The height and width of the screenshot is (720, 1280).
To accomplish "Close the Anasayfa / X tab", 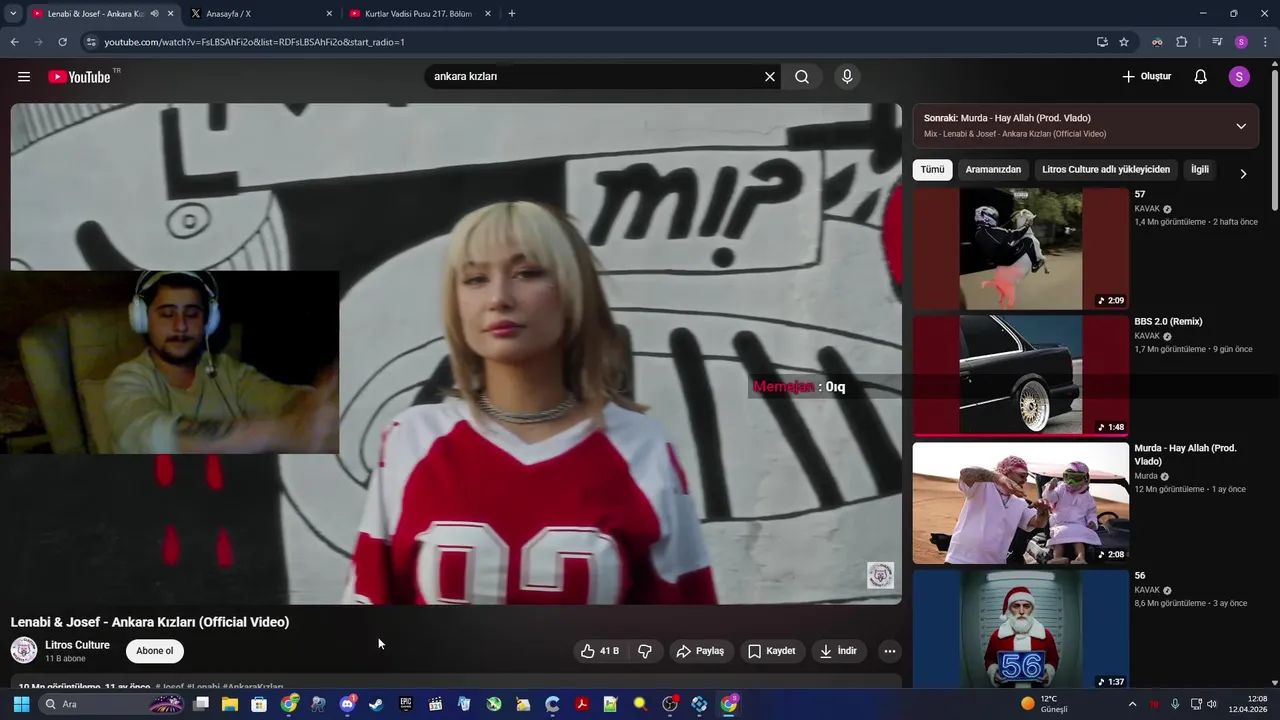I will coord(329,14).
